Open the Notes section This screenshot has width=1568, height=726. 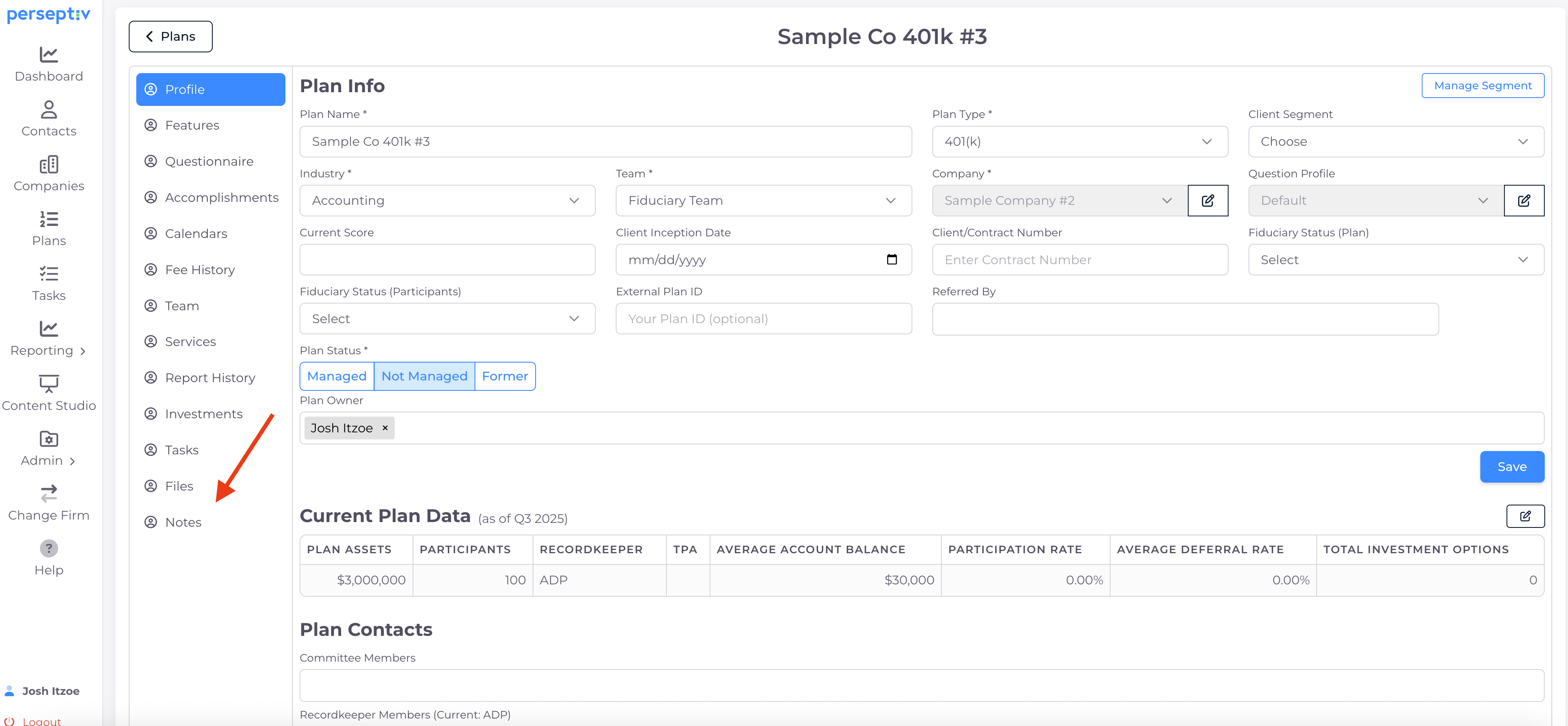point(183,522)
